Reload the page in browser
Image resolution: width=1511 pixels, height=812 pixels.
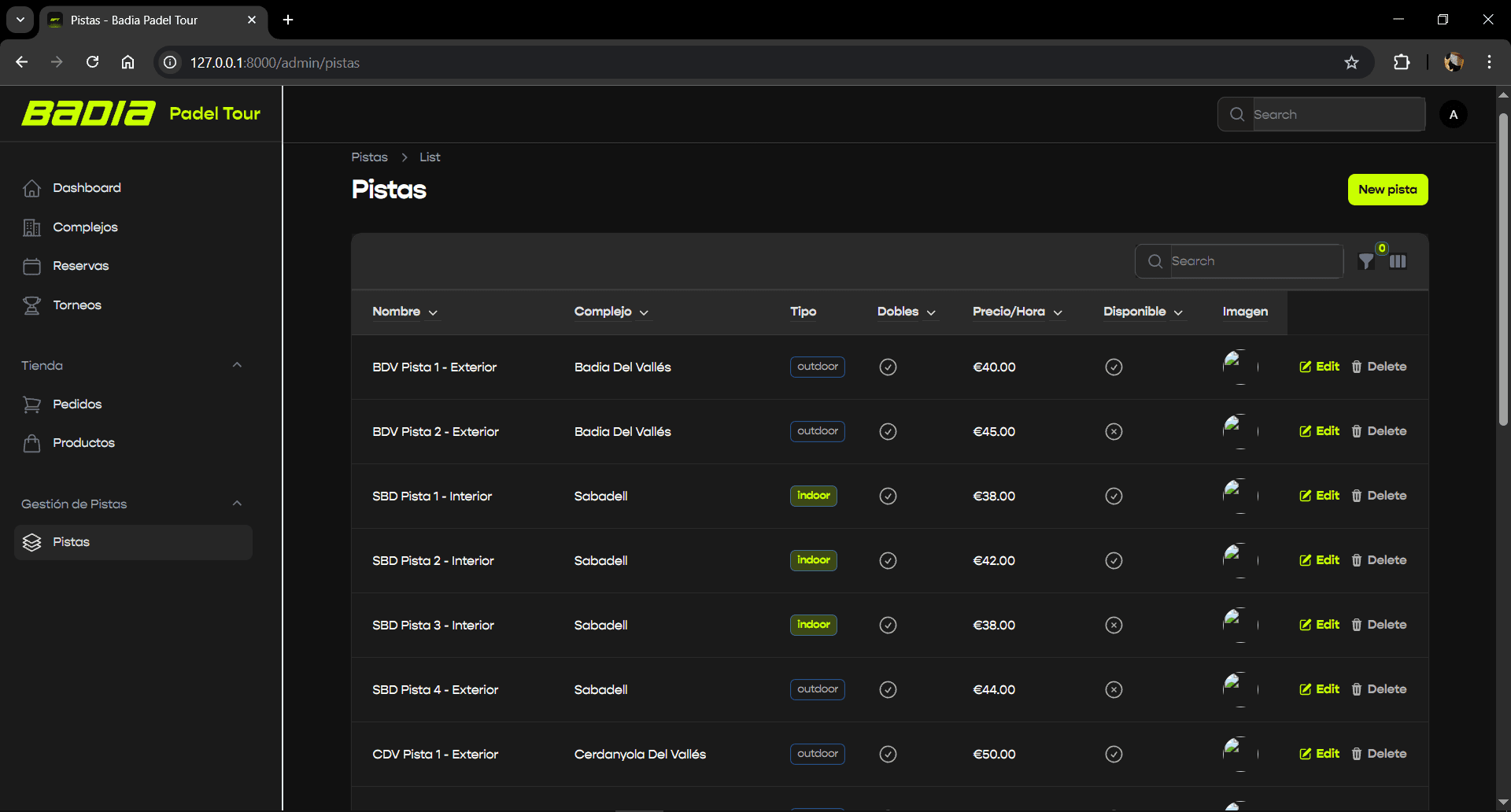tap(92, 62)
